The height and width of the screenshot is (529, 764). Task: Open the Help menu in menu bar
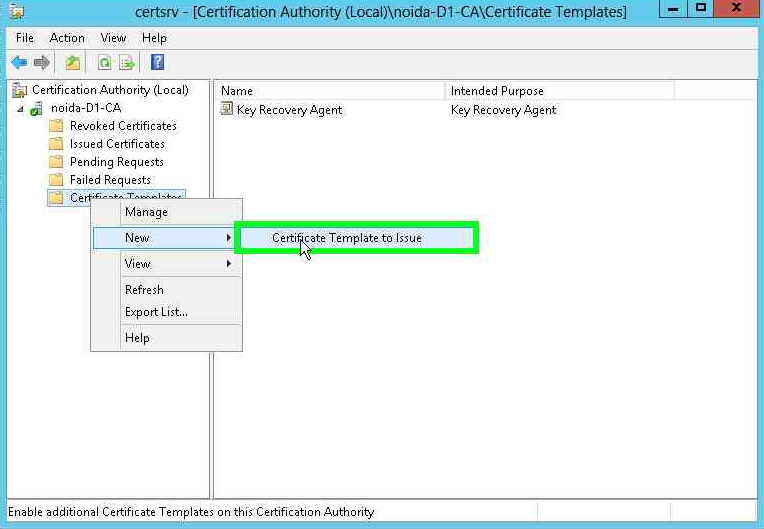tap(154, 38)
